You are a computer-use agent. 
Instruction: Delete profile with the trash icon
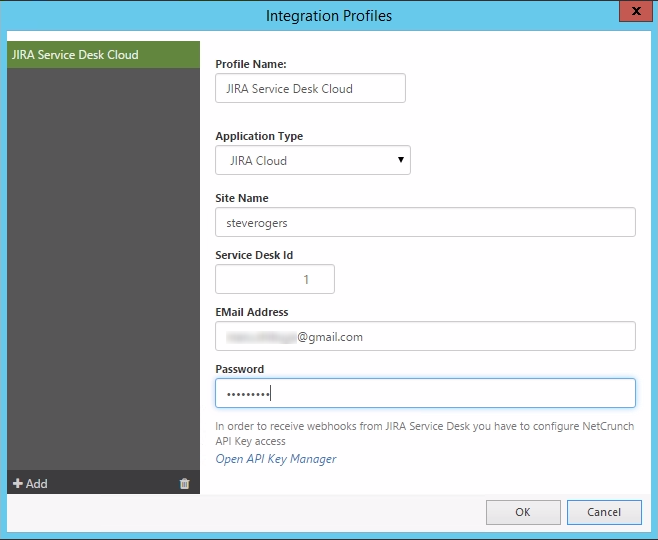tap(184, 483)
